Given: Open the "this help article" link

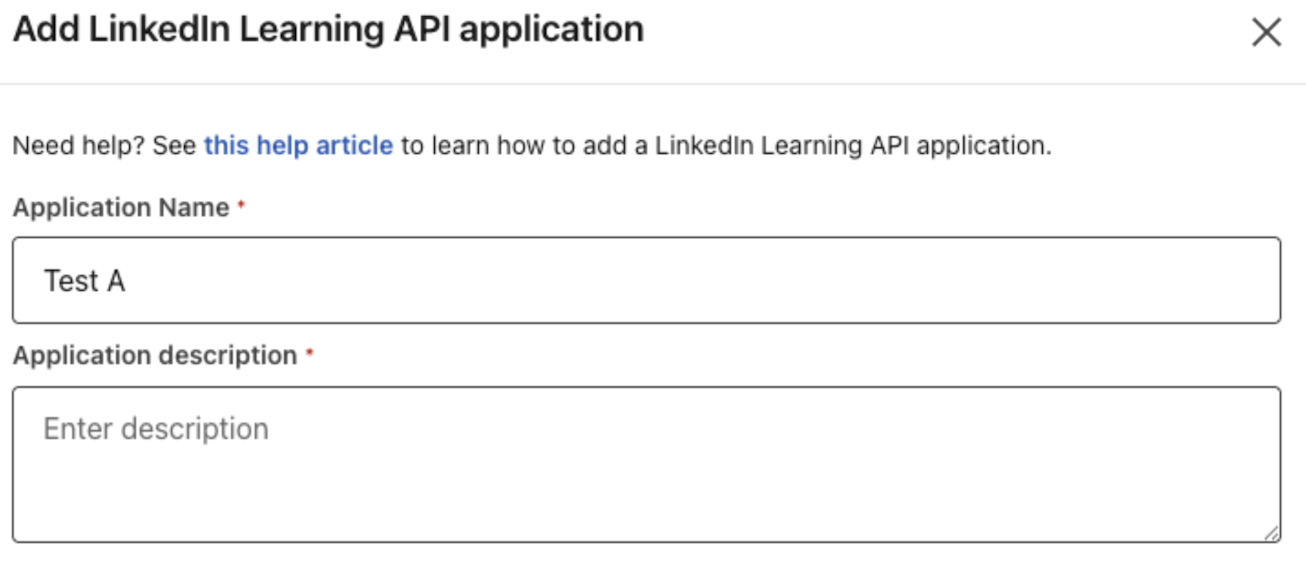Looking at the screenshot, I should click(x=298, y=146).
